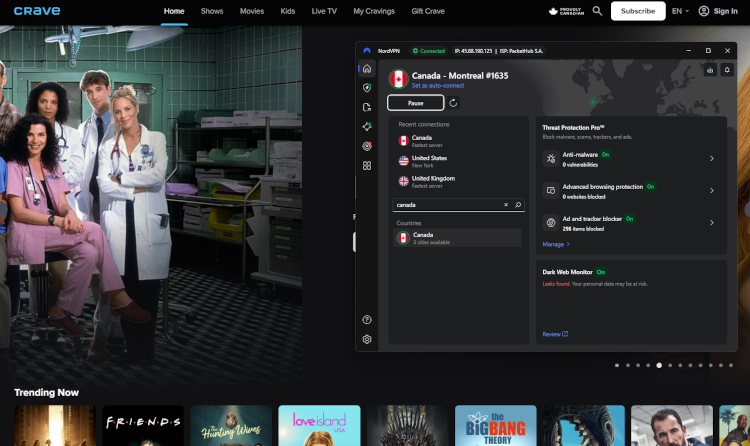Screen dimensions: 750x446
Task: Open NordVPN settings gear icon
Action: (367, 339)
